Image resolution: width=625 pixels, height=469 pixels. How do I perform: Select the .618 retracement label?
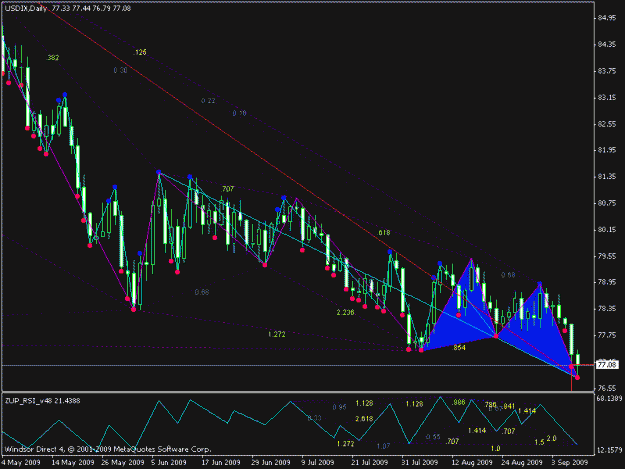pyautogui.click(x=383, y=233)
